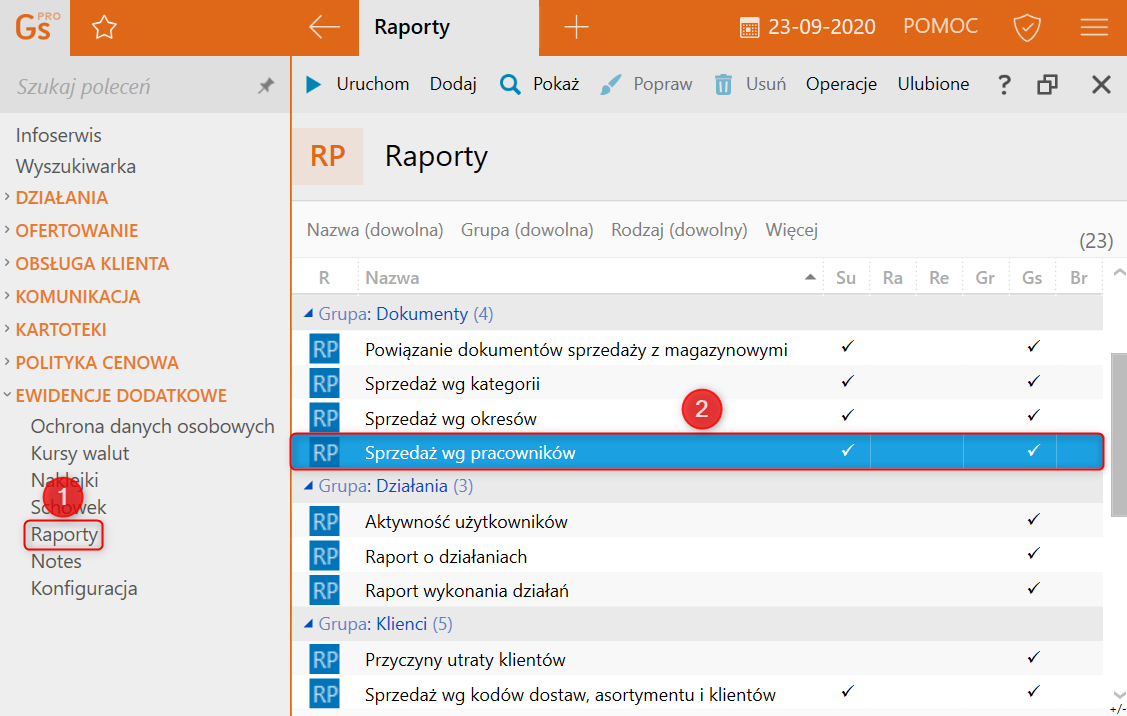Show more filters with Więcej

(x=791, y=230)
